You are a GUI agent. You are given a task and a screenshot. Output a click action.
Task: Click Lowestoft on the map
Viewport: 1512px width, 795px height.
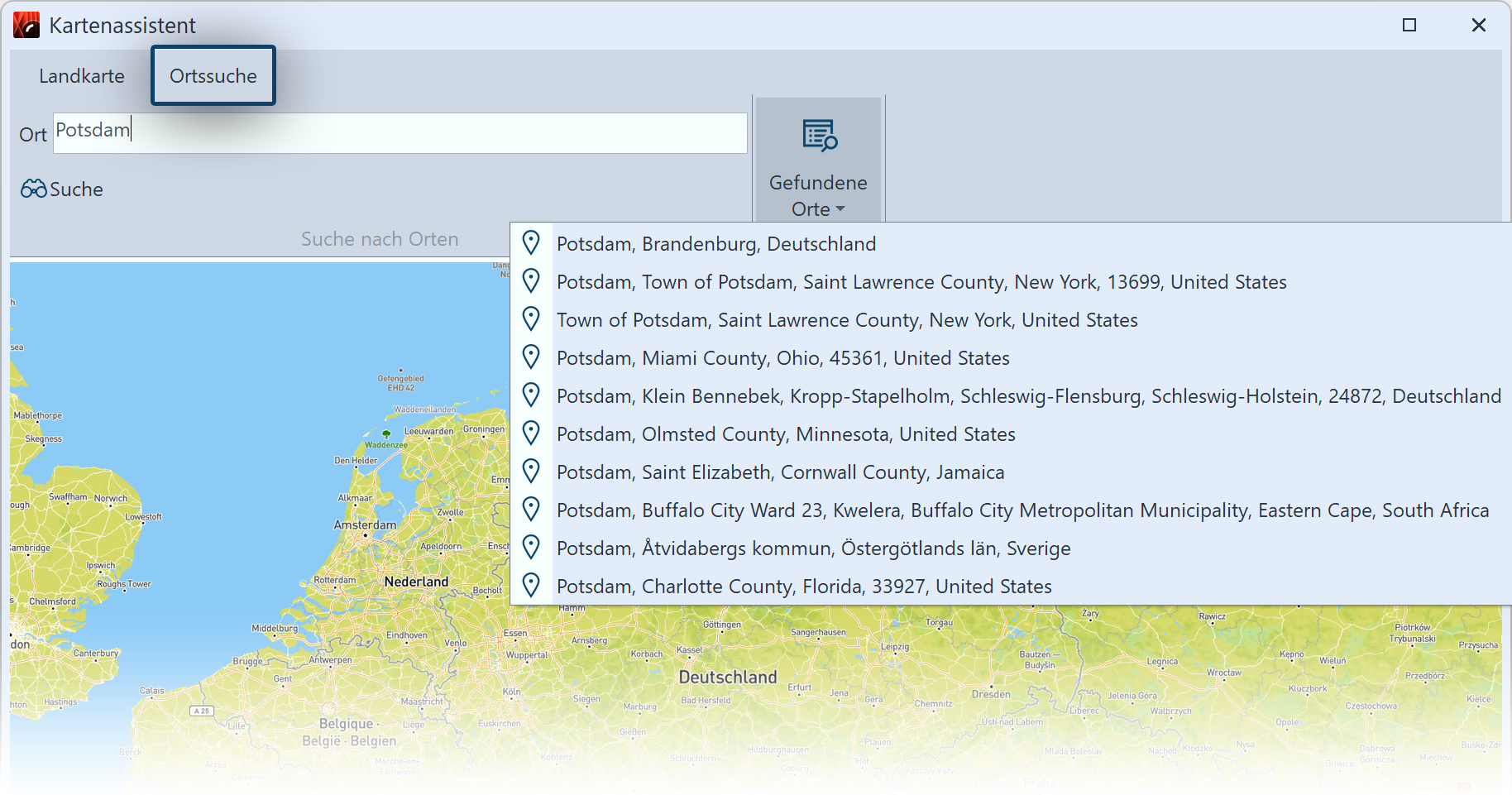pyautogui.click(x=143, y=516)
